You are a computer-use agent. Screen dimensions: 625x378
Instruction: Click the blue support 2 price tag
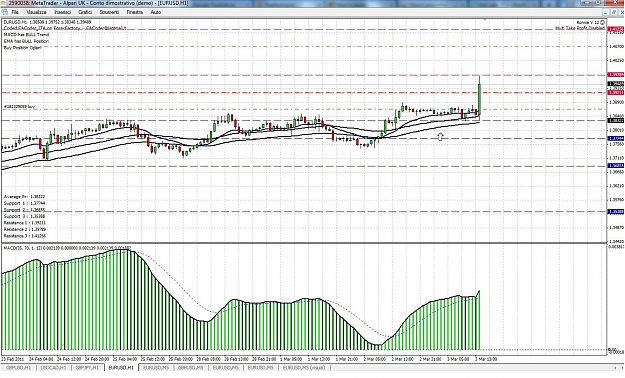coord(616,165)
